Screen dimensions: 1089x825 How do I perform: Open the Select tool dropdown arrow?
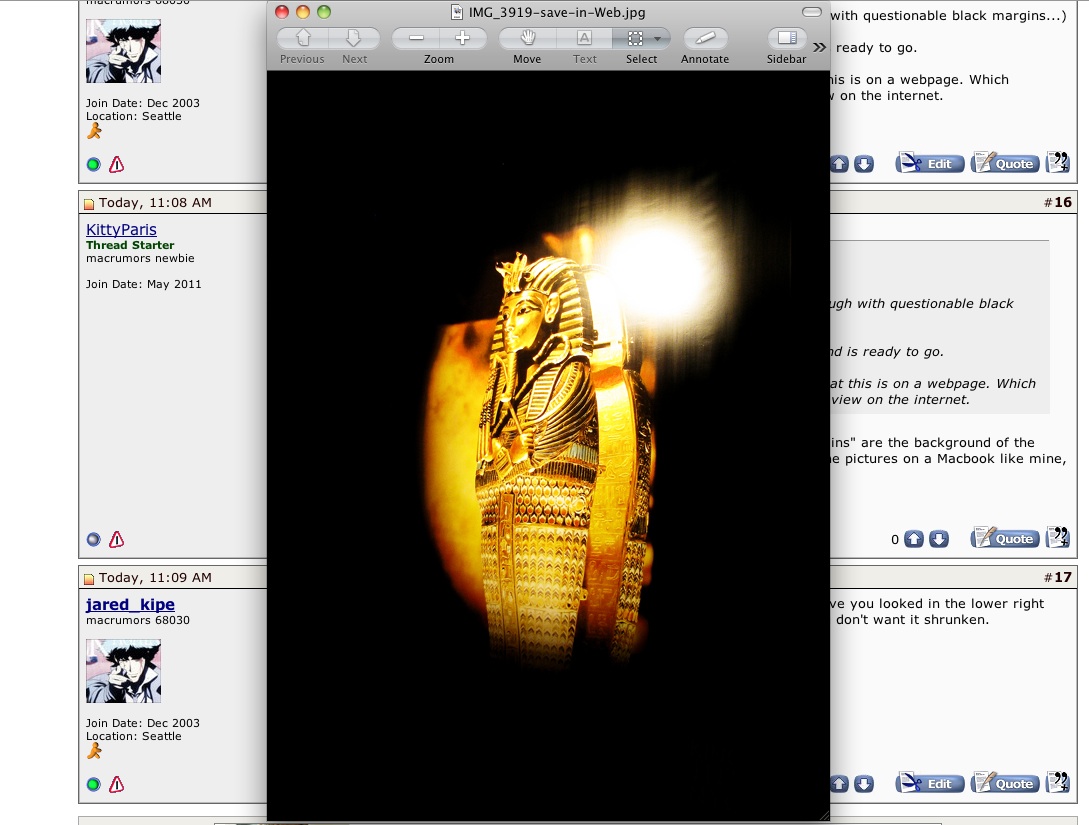pyautogui.click(x=658, y=39)
